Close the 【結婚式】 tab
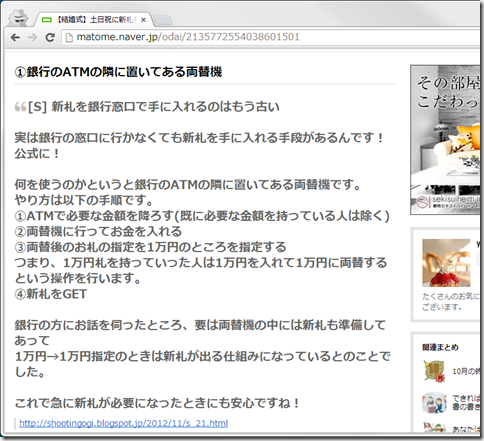The width and height of the screenshot is (484, 441). tap(143, 20)
